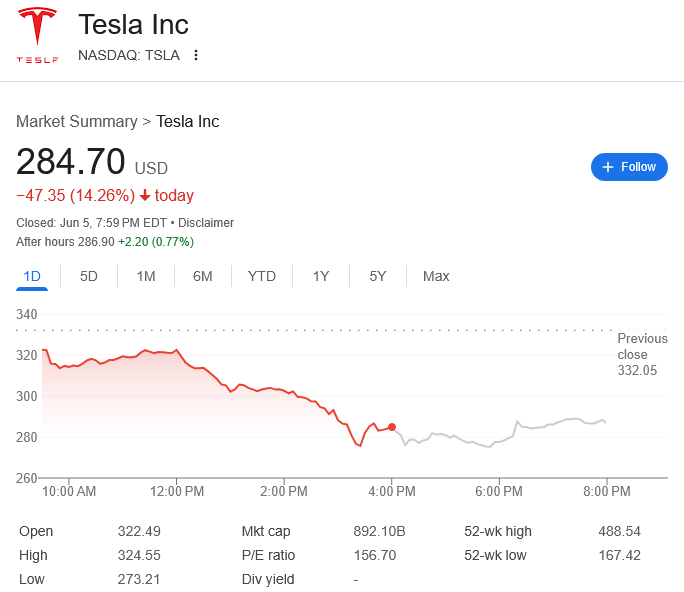Show the Max range chart
Image resolution: width=684 pixels, height=592 pixels.
tap(436, 276)
